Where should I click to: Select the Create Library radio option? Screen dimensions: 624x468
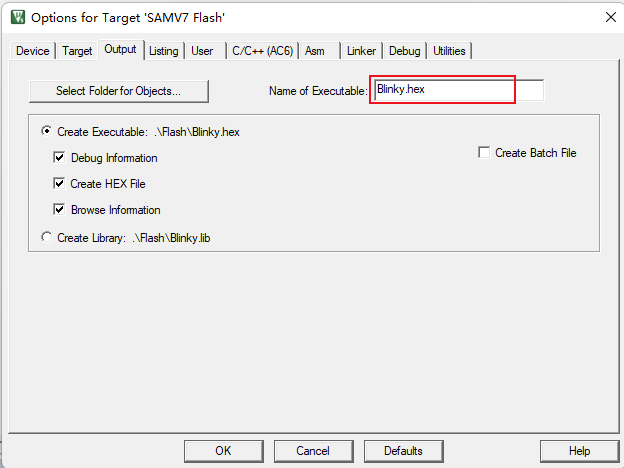(47, 237)
